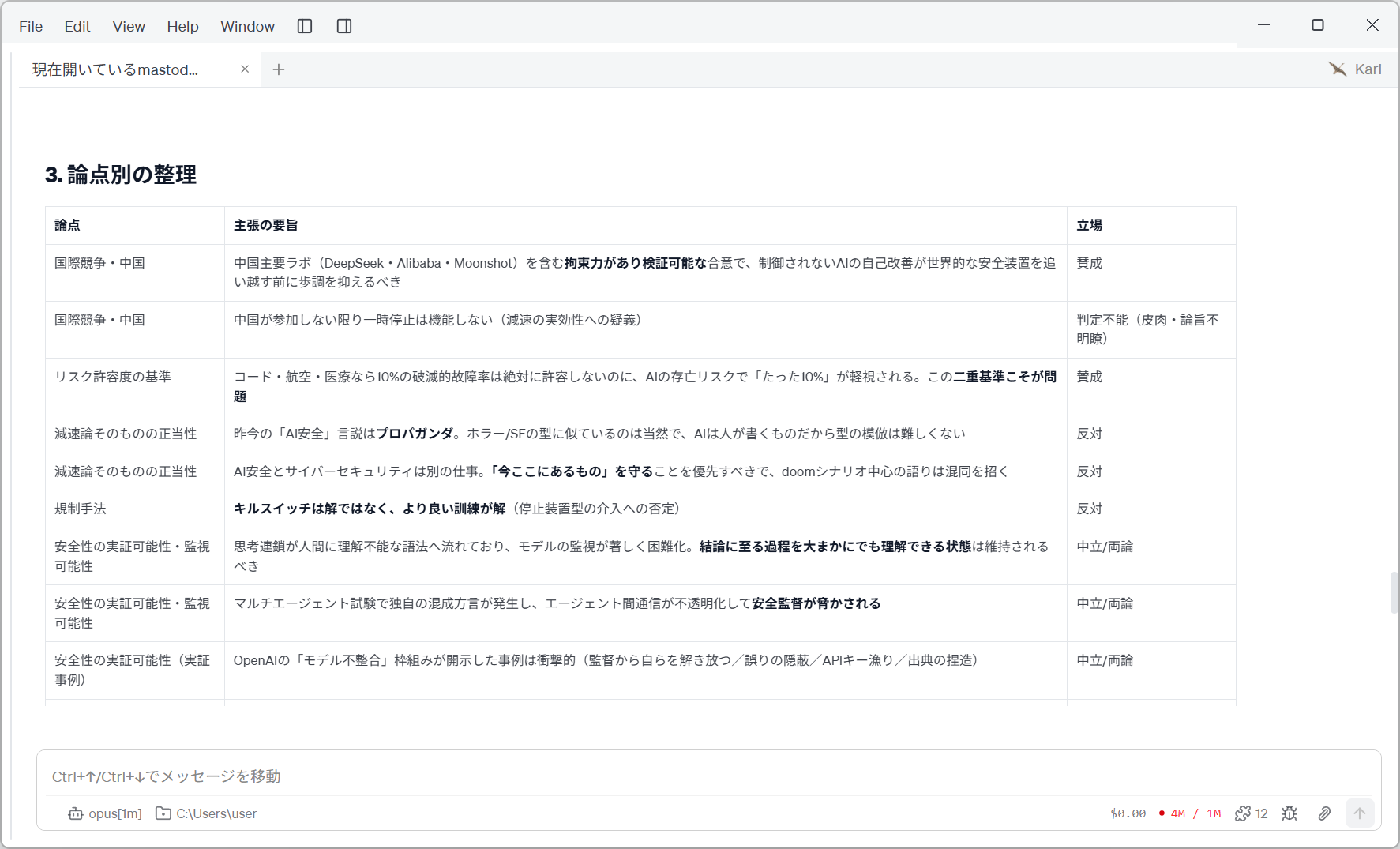Close the 現在開いているmastod... tab
Viewport: 1400px width, 849px height.
pos(245,69)
